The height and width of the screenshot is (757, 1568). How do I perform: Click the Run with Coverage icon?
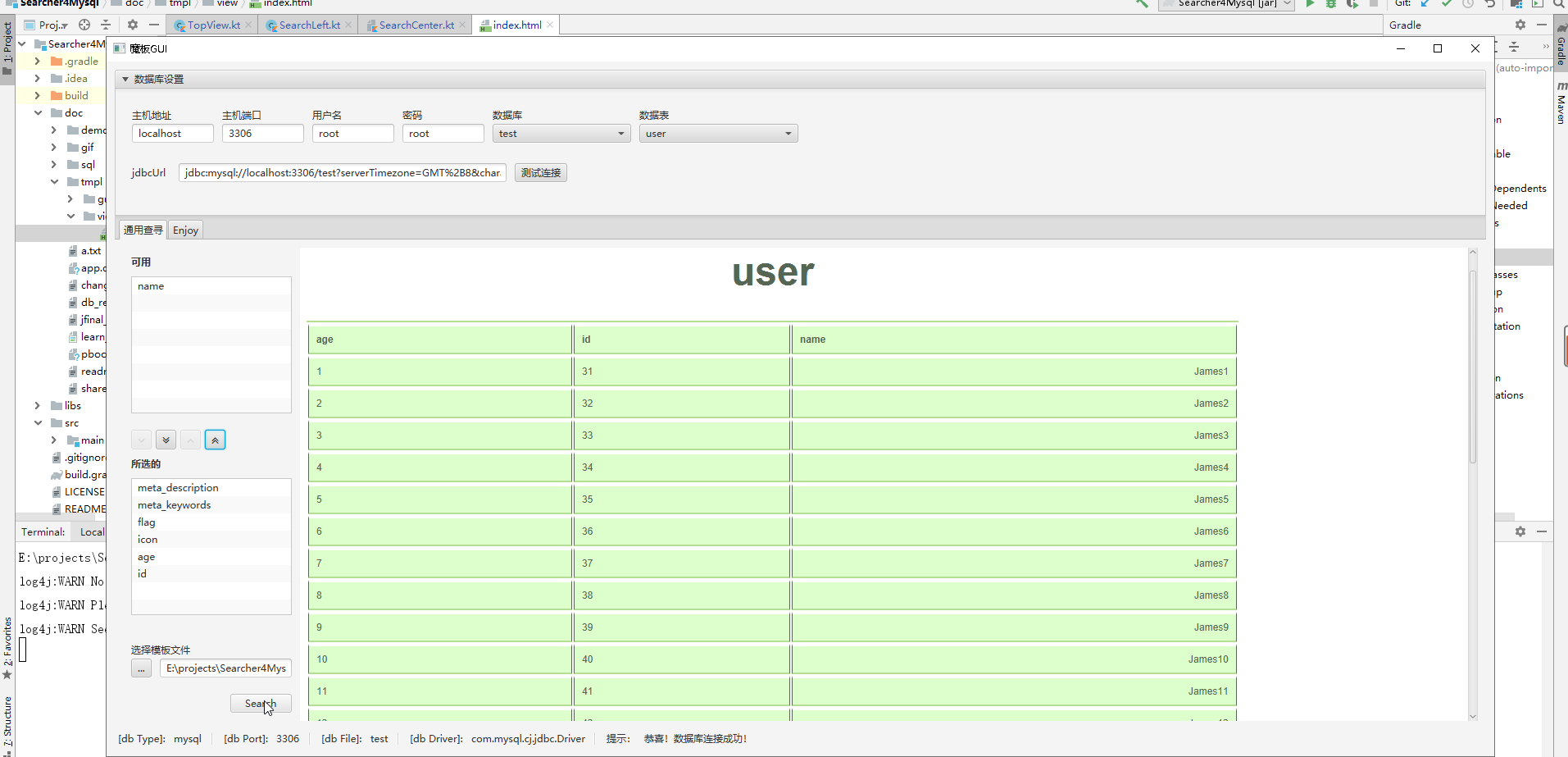click(x=1352, y=3)
